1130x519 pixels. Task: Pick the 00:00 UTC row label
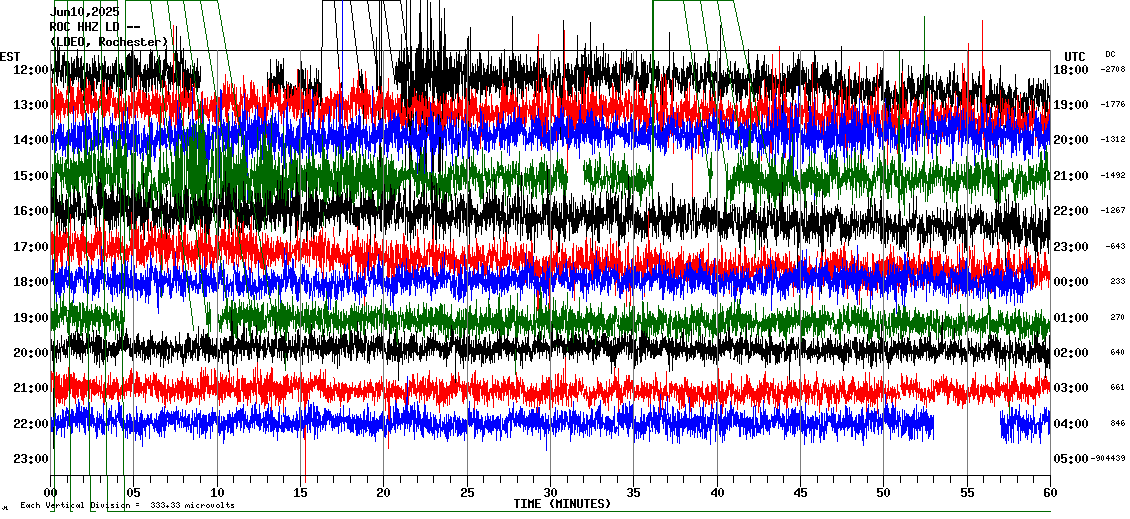pos(1071,282)
